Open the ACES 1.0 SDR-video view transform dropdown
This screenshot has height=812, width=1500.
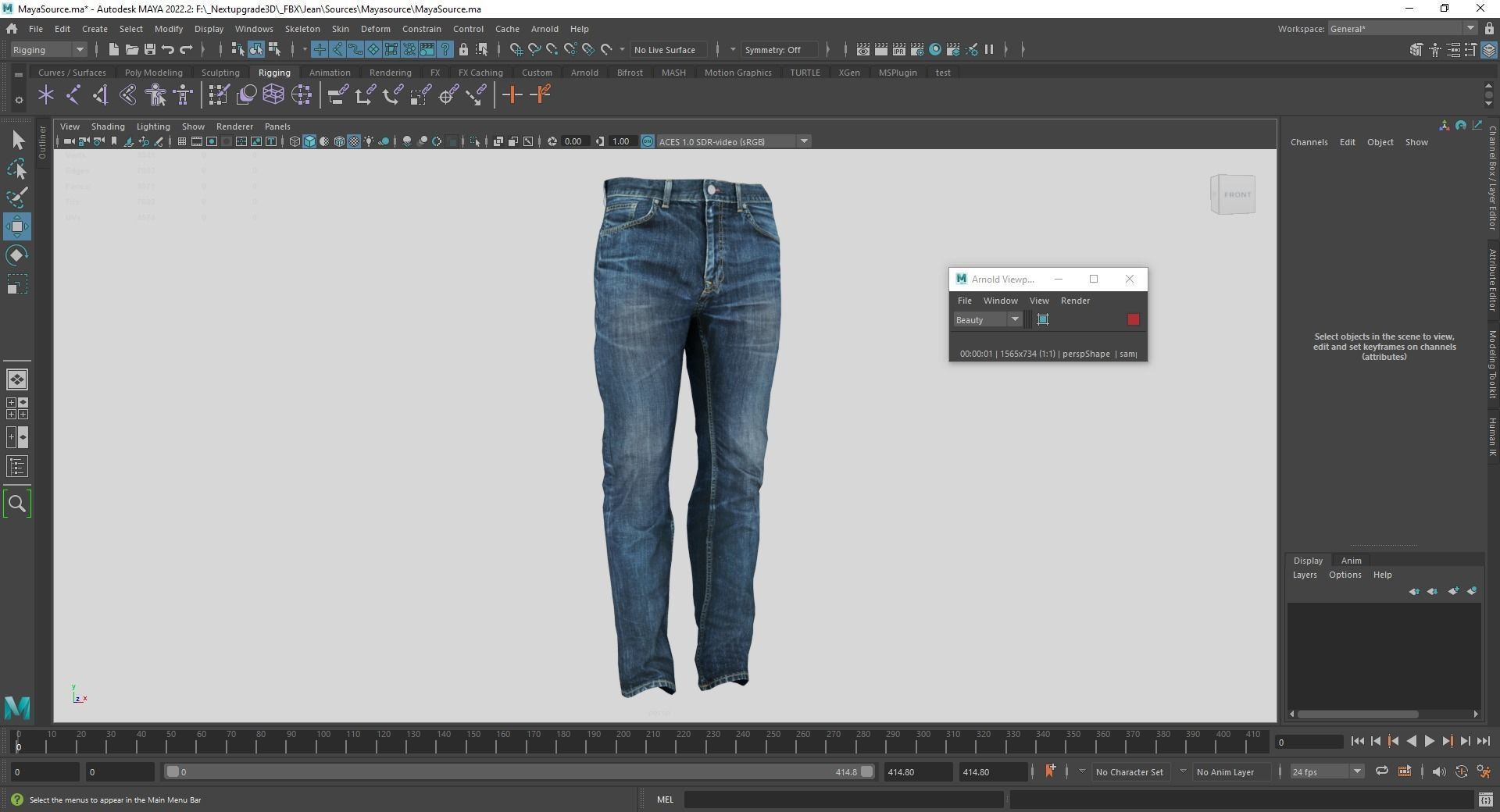coord(734,141)
